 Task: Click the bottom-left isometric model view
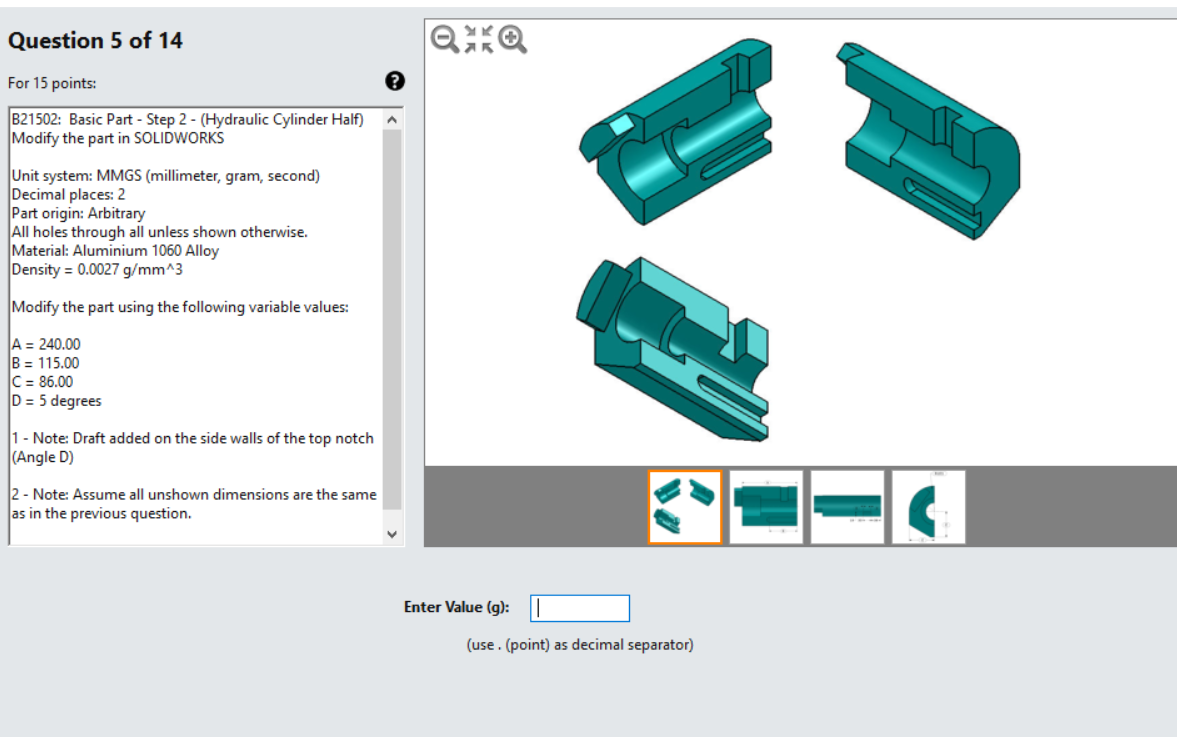(x=673, y=349)
